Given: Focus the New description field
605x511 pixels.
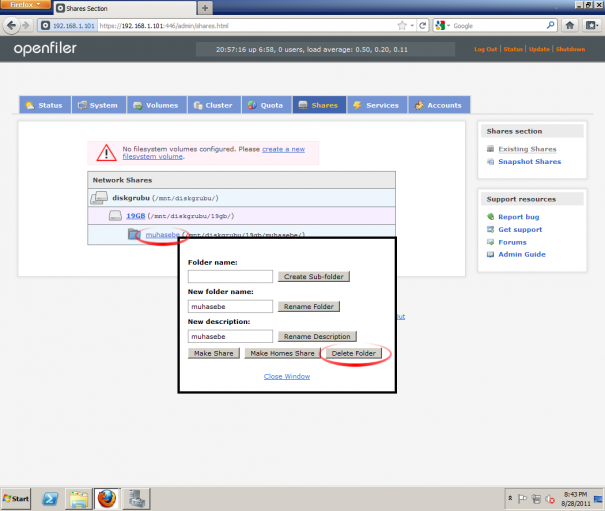Looking at the screenshot, I should tap(230, 336).
